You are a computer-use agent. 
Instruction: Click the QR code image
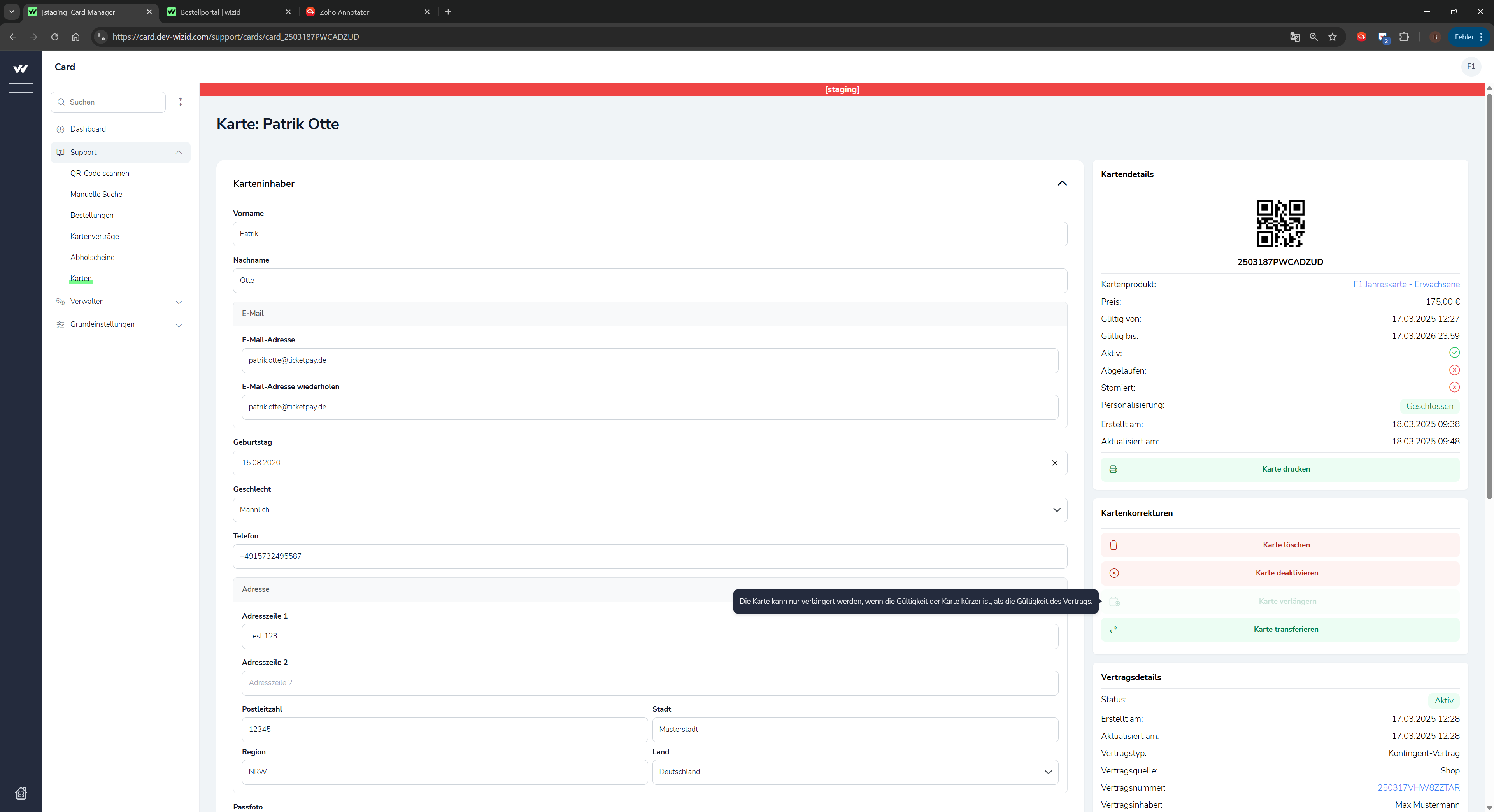coord(1280,223)
